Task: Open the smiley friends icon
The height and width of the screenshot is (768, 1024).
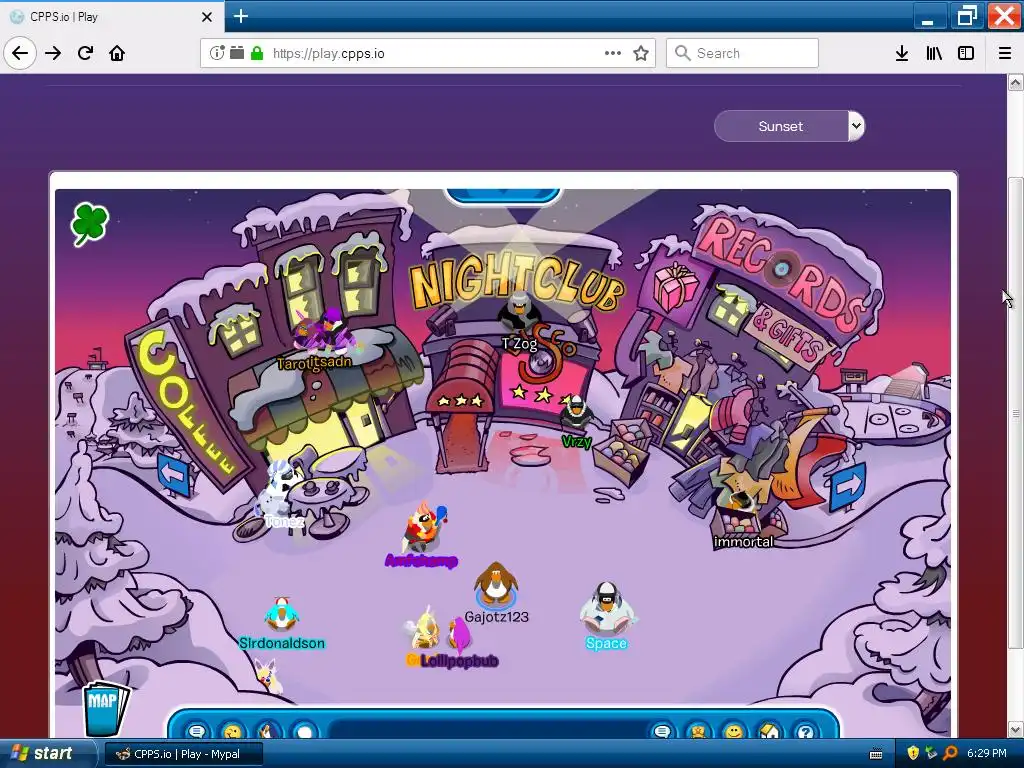Action: point(734,731)
